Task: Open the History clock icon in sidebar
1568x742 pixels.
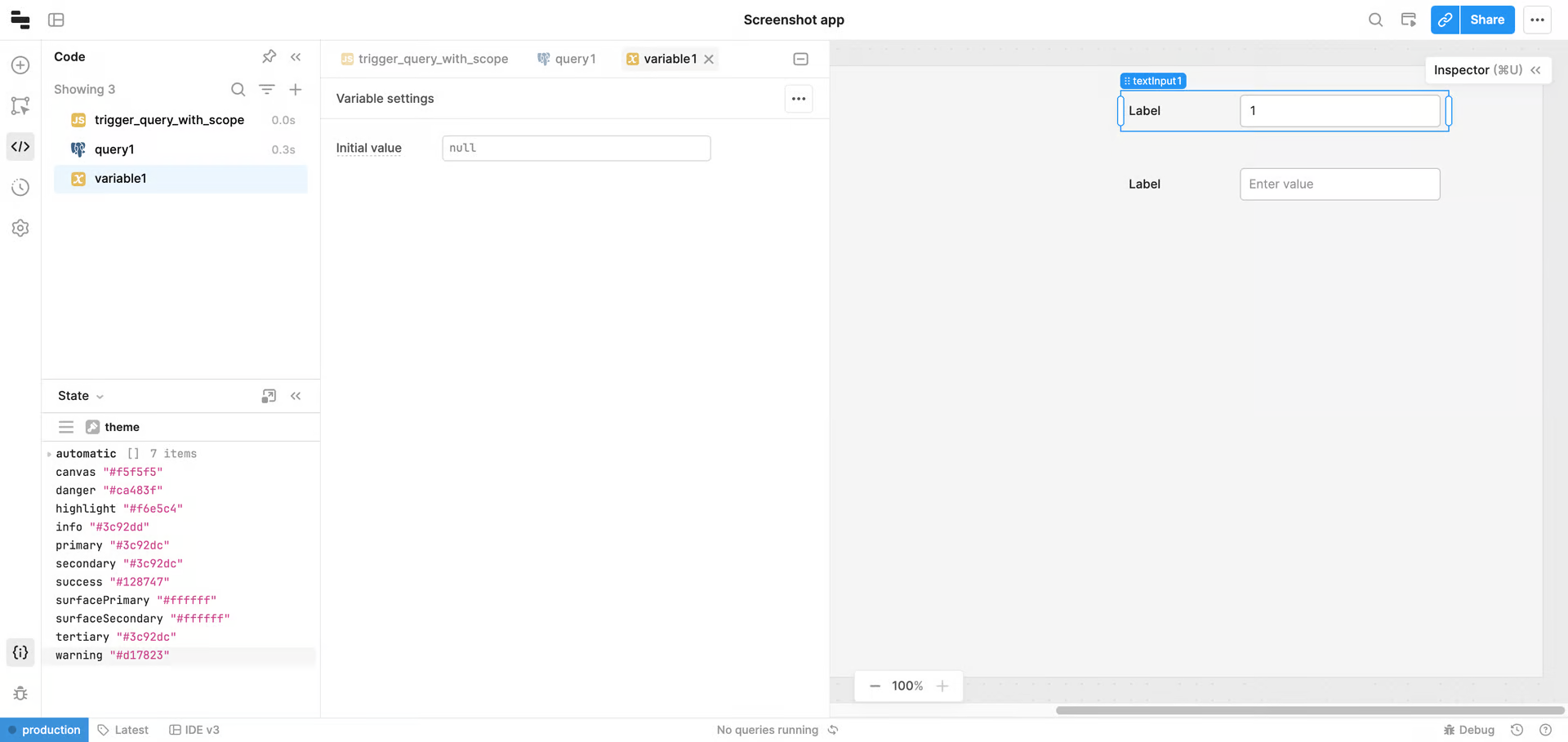Action: [x=20, y=188]
